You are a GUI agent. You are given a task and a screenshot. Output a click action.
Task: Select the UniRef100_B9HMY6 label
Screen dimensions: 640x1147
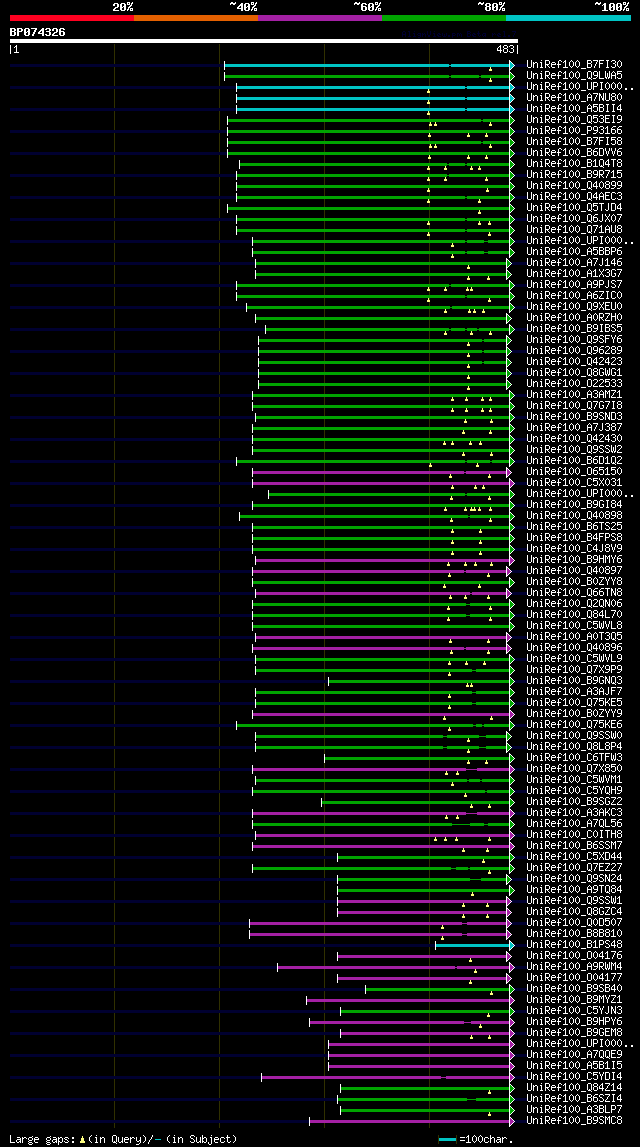[x=574, y=560]
